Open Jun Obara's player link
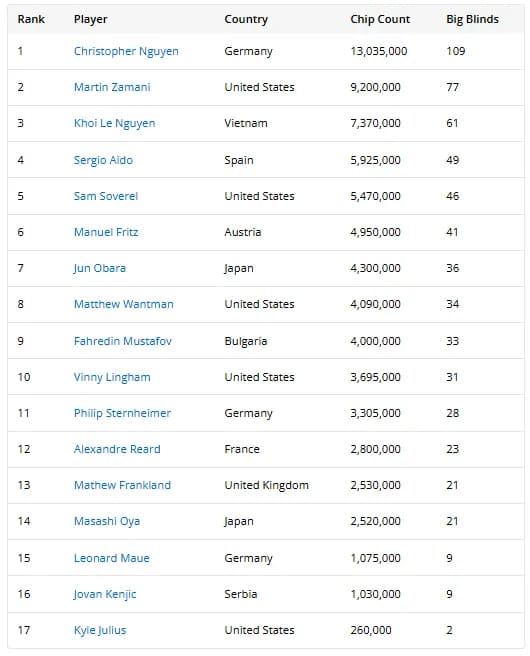This screenshot has width=530, height=656. click(x=100, y=268)
